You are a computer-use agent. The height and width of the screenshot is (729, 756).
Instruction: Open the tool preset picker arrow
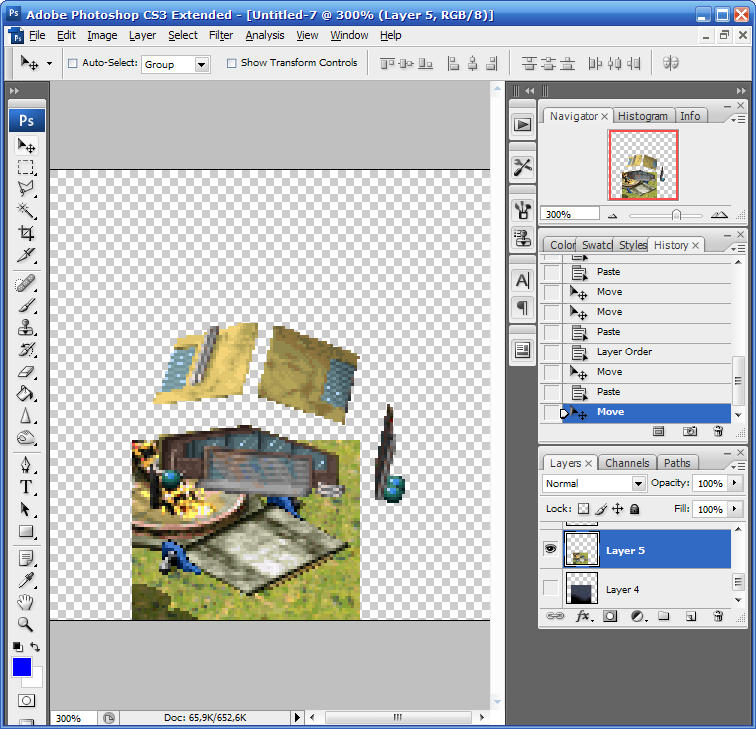pyautogui.click(x=49, y=63)
